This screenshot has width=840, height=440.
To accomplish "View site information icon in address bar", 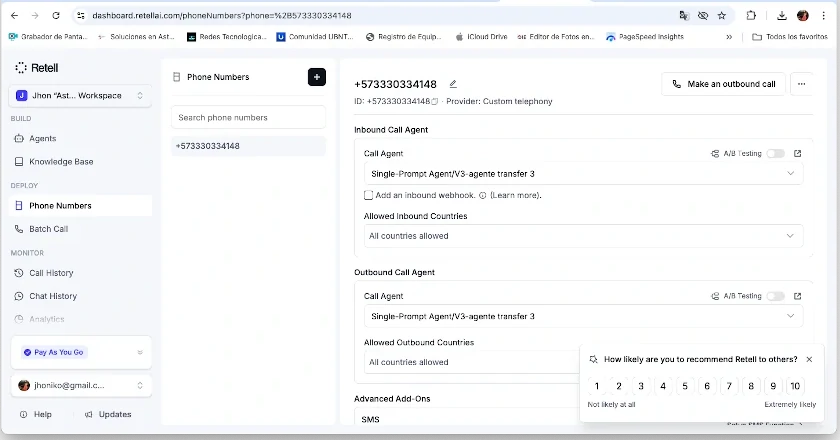I will click(x=81, y=16).
